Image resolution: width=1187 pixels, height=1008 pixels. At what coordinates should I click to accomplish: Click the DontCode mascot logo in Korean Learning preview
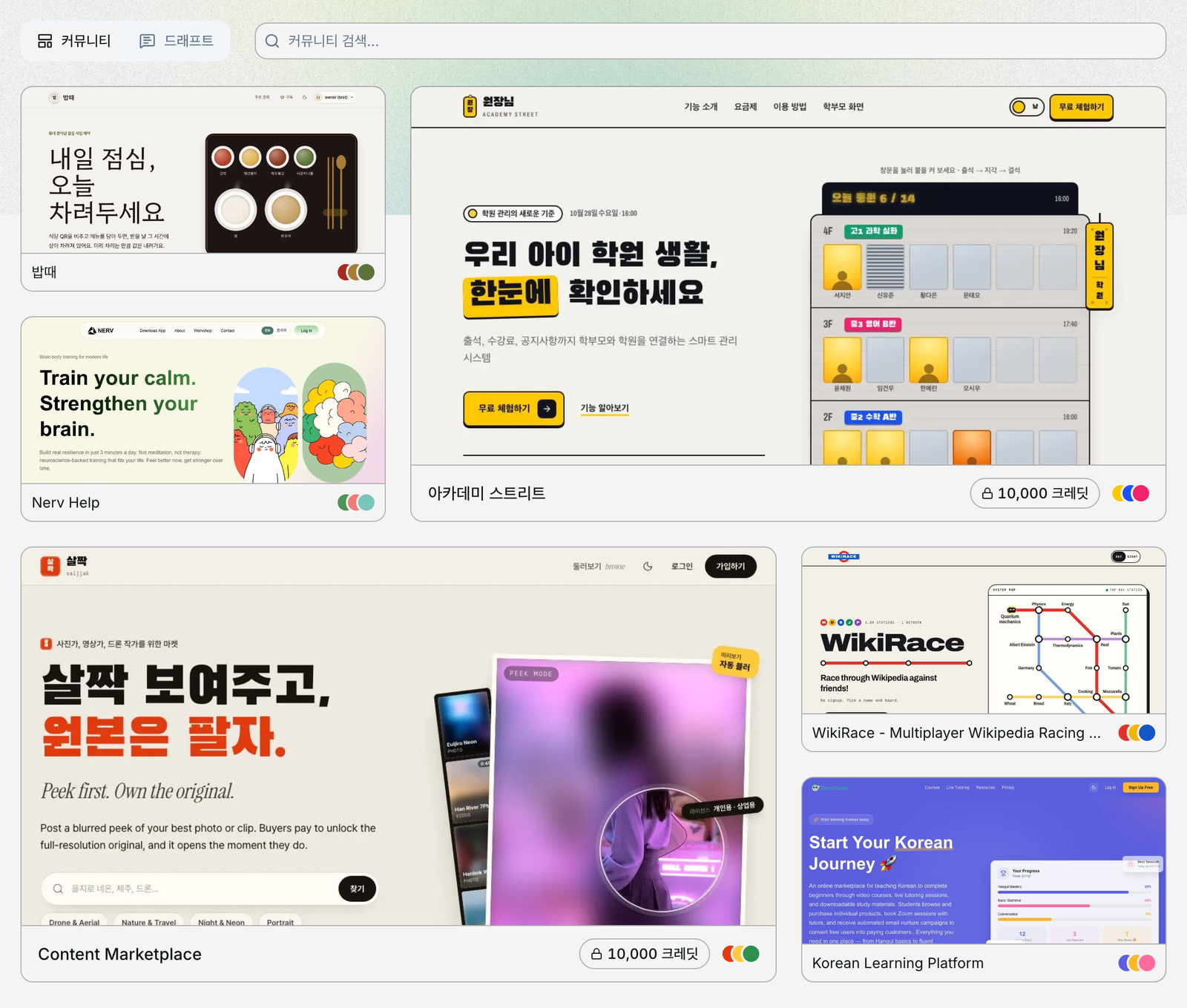[816, 788]
